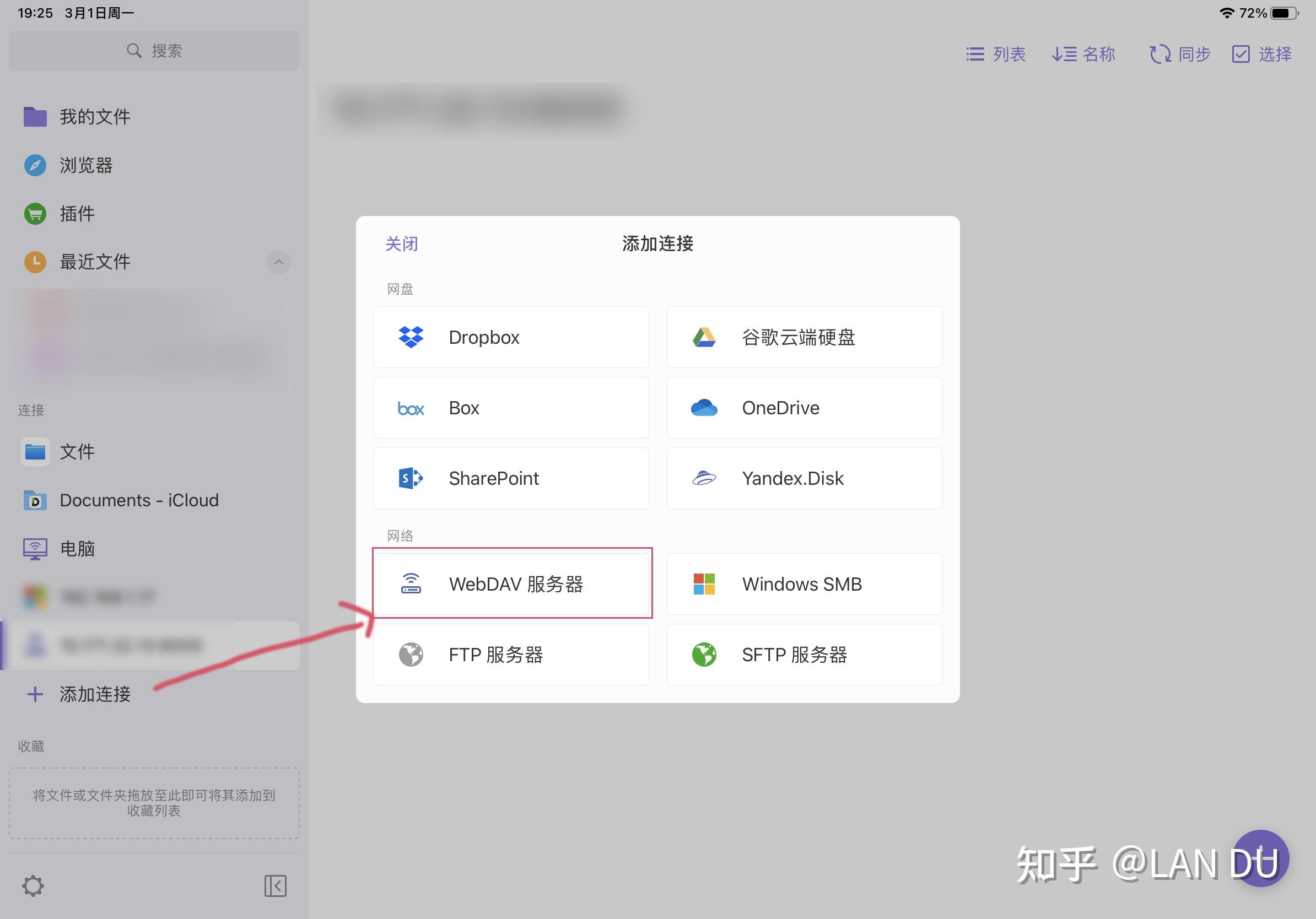Switch view using 列表 button
Image resolution: width=1316 pixels, height=919 pixels.
pyautogui.click(x=996, y=55)
